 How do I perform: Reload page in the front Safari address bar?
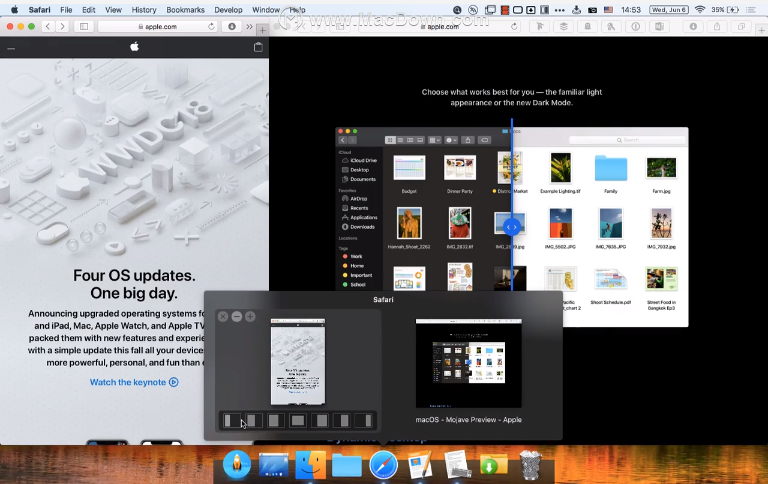(x=211, y=26)
